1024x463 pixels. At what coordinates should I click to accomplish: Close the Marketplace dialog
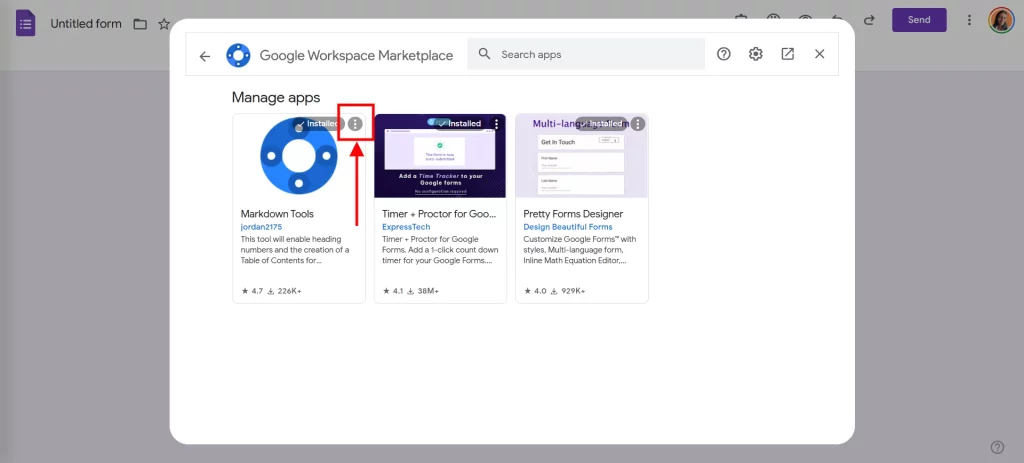tap(820, 54)
